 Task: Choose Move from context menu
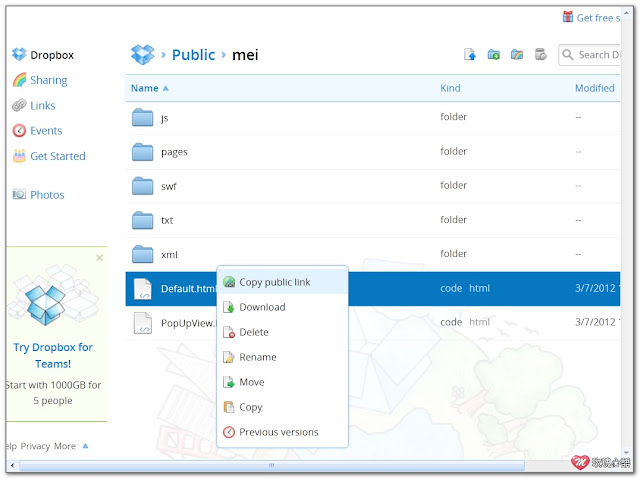tap(282, 382)
